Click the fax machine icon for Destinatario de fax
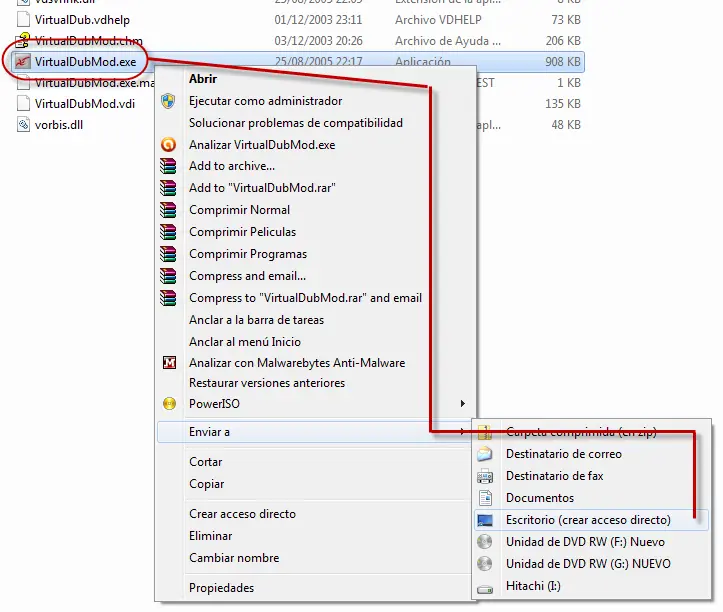 point(485,476)
